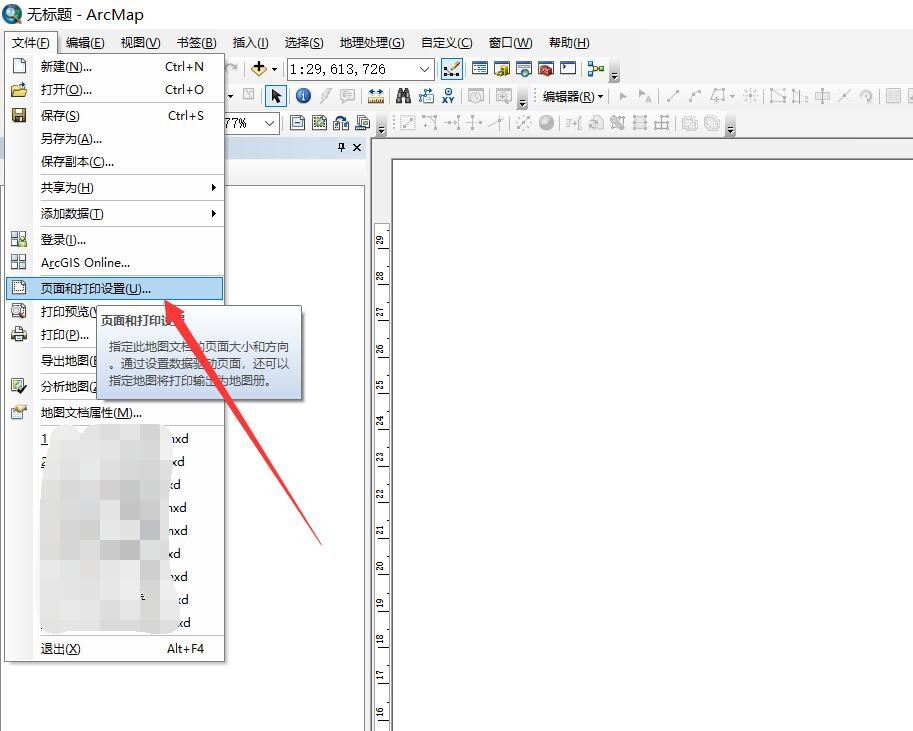The image size is (913, 731).
Task: Expand the 共享为(H) submenu
Action: [x=115, y=188]
